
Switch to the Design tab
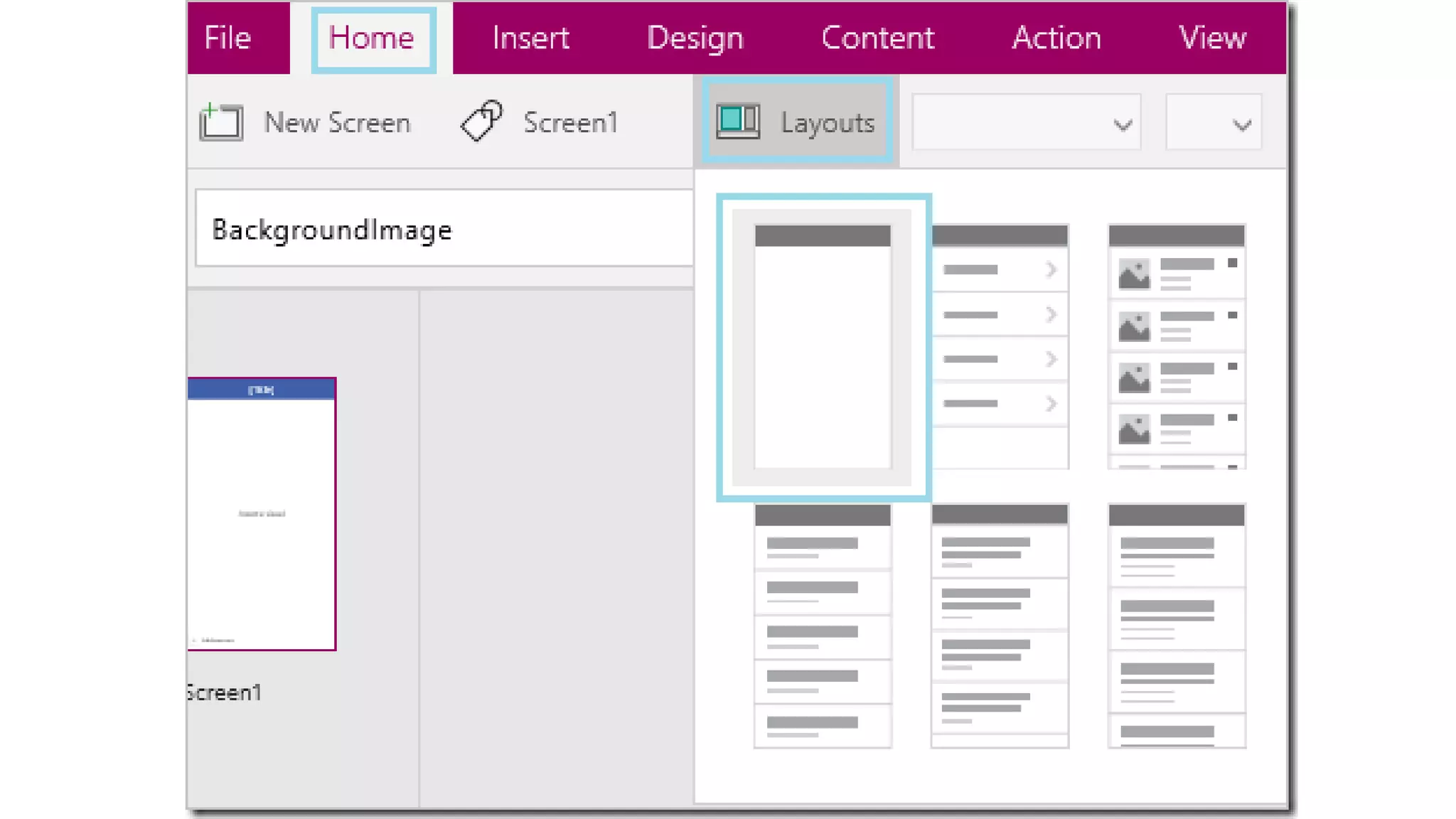[x=695, y=38]
